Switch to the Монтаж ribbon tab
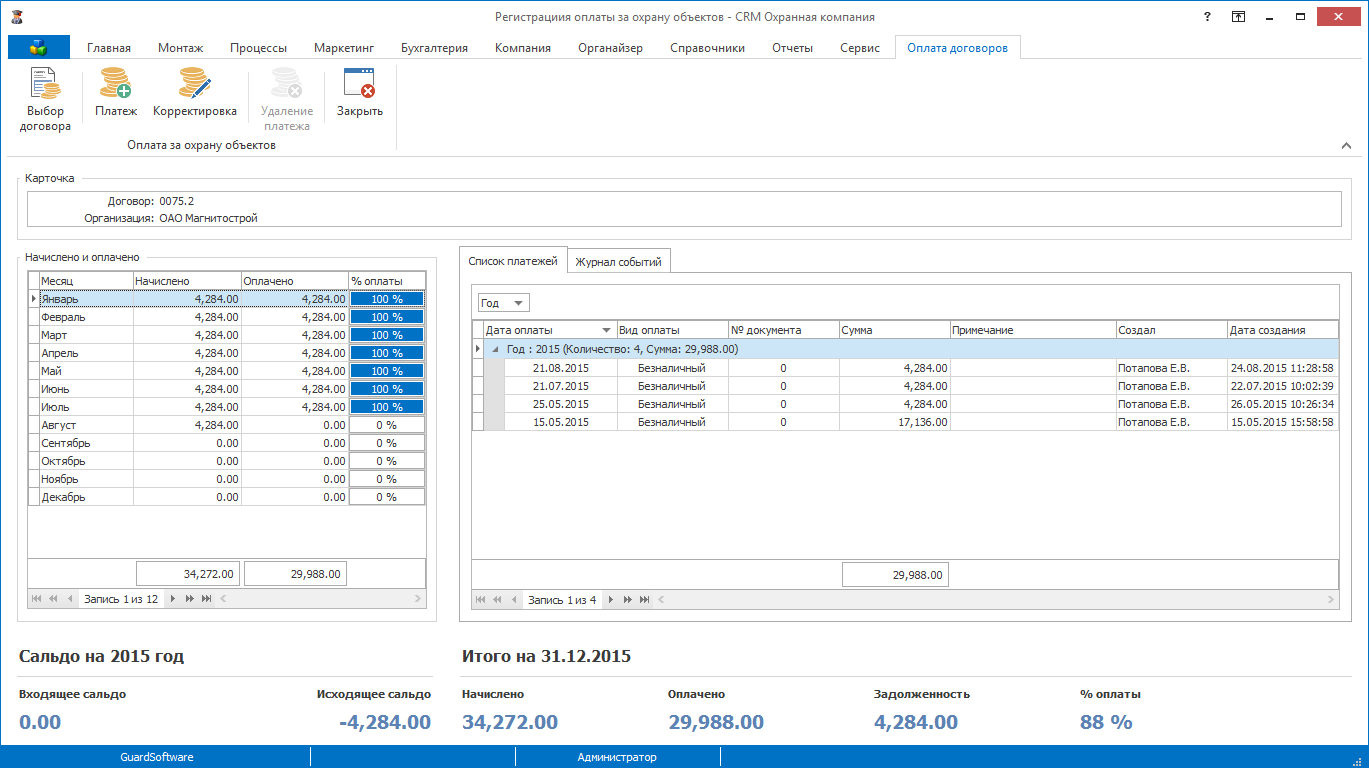The height and width of the screenshot is (768, 1369). (180, 48)
